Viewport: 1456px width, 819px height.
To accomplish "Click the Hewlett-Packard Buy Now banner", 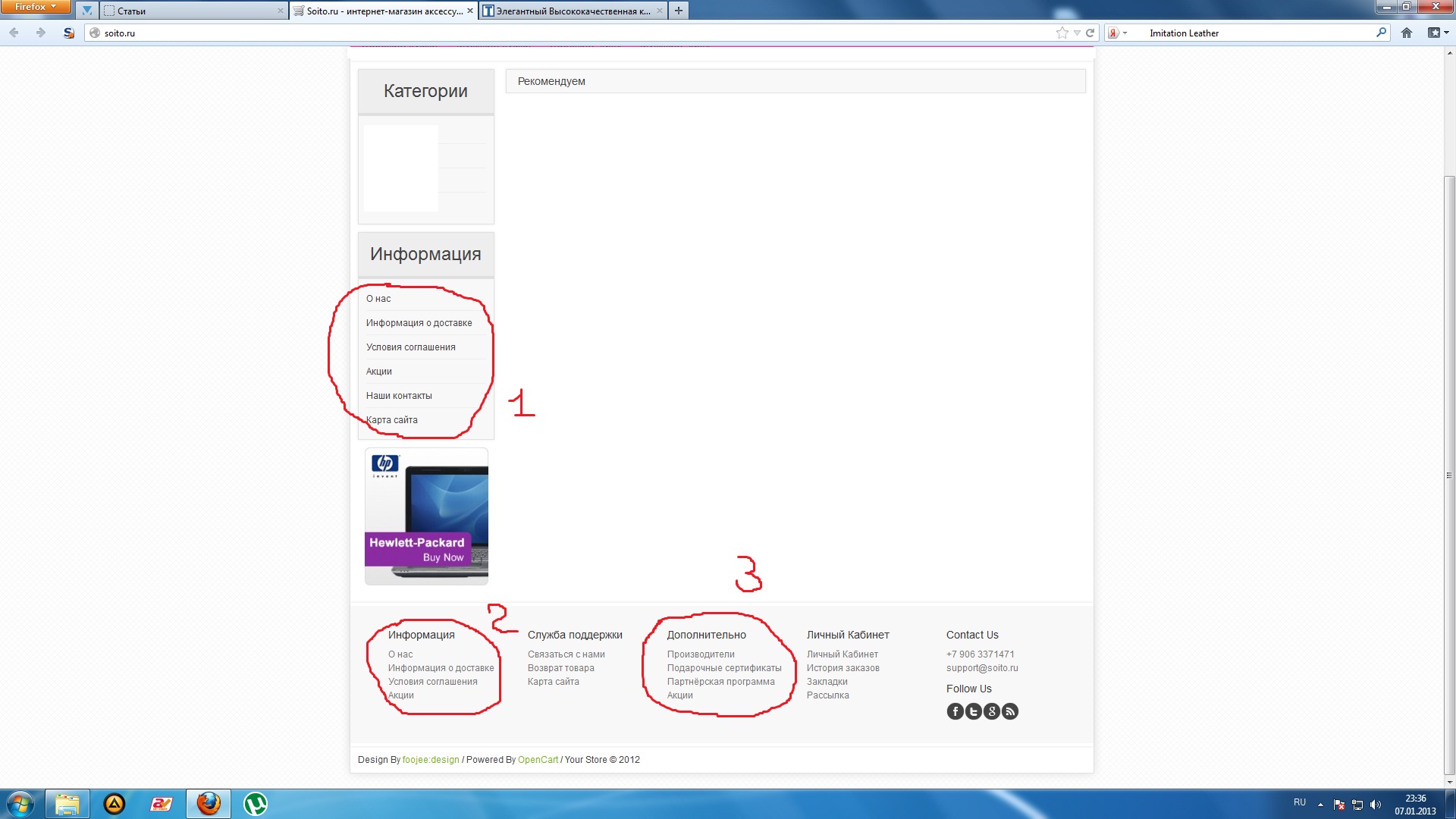I will [426, 516].
